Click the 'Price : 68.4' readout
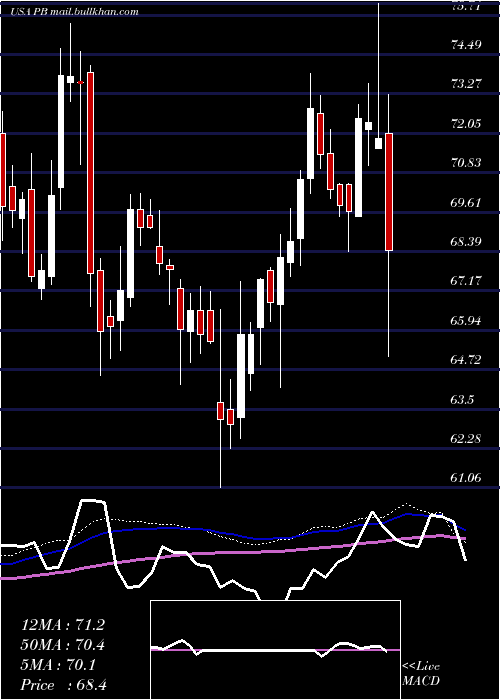The image size is (500, 700). [64, 685]
